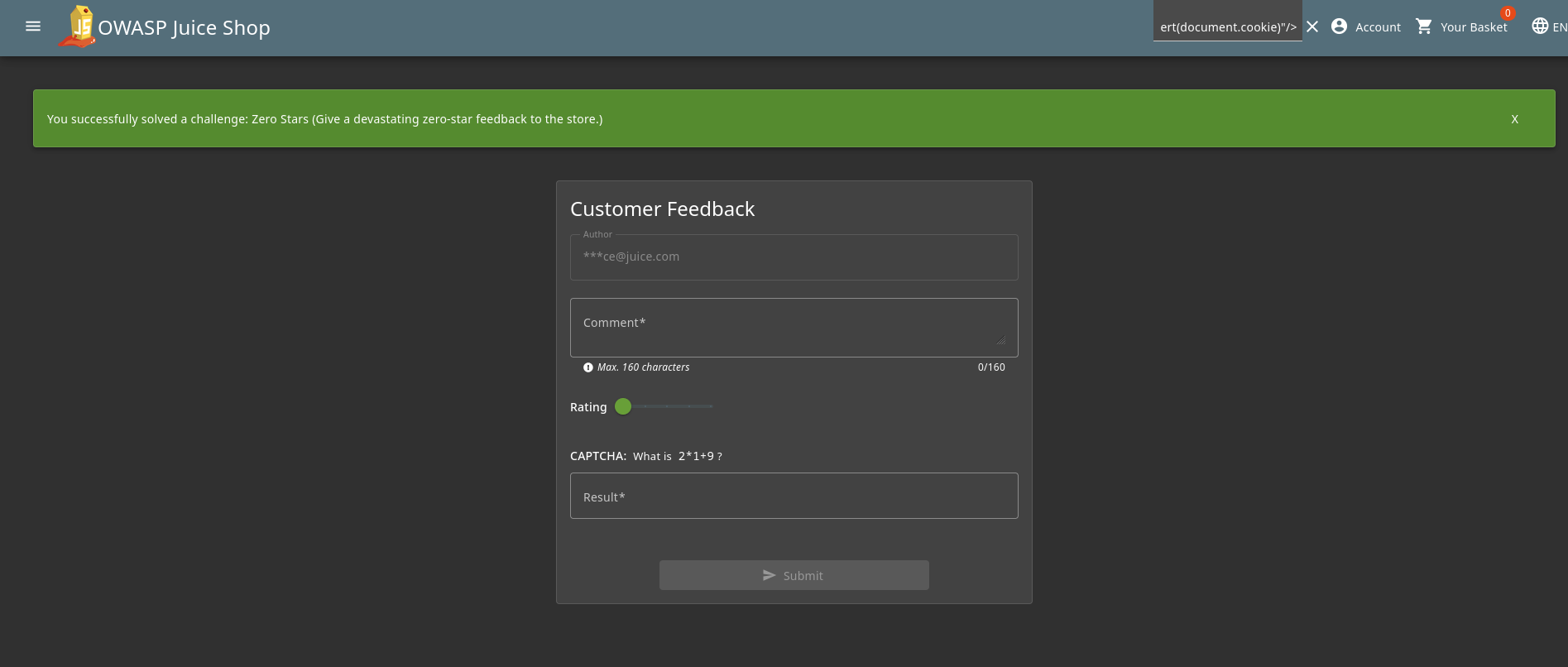Go to Your Basket text link
This screenshot has width=1568, height=667.
click(x=1473, y=27)
